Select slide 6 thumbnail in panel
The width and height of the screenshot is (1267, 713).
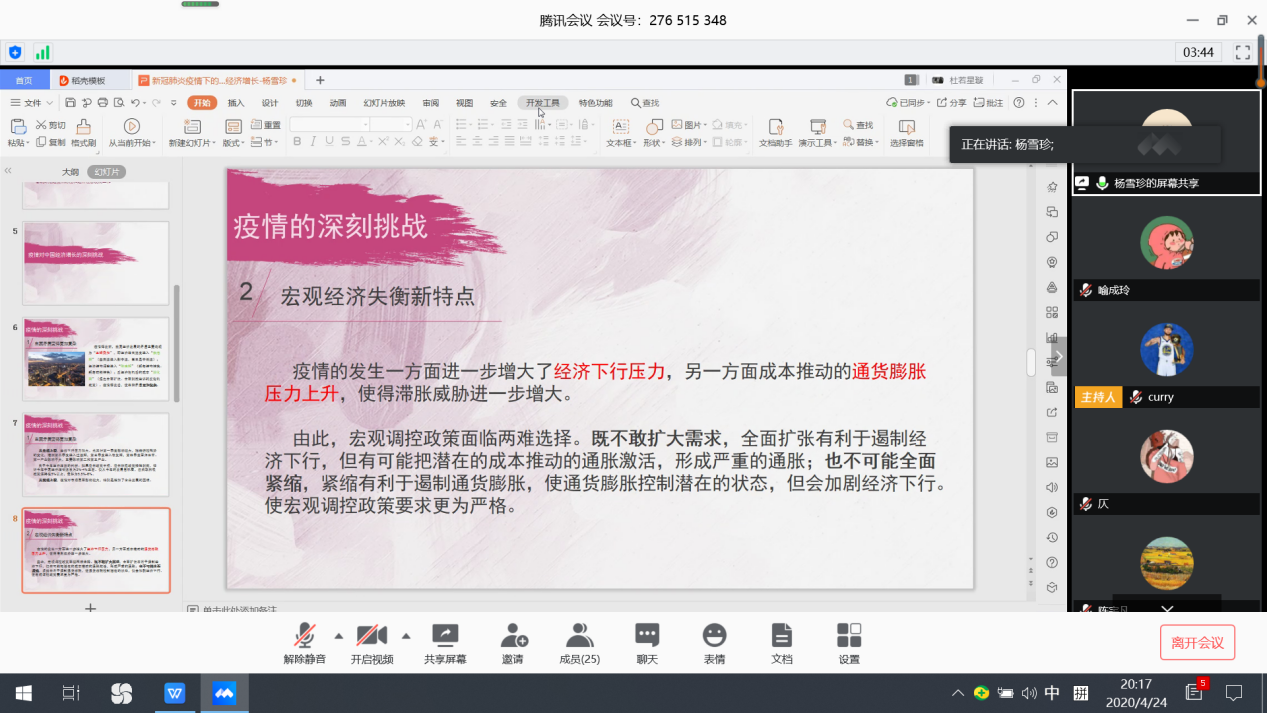pyautogui.click(x=96, y=359)
